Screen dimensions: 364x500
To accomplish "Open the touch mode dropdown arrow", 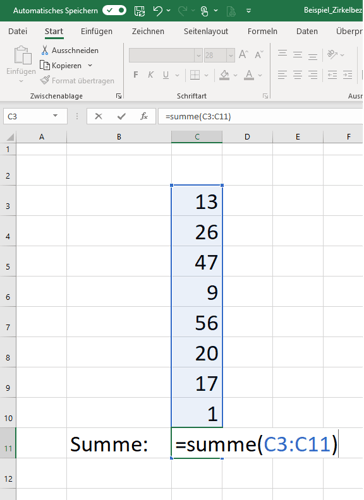I will pyautogui.click(x=216, y=11).
